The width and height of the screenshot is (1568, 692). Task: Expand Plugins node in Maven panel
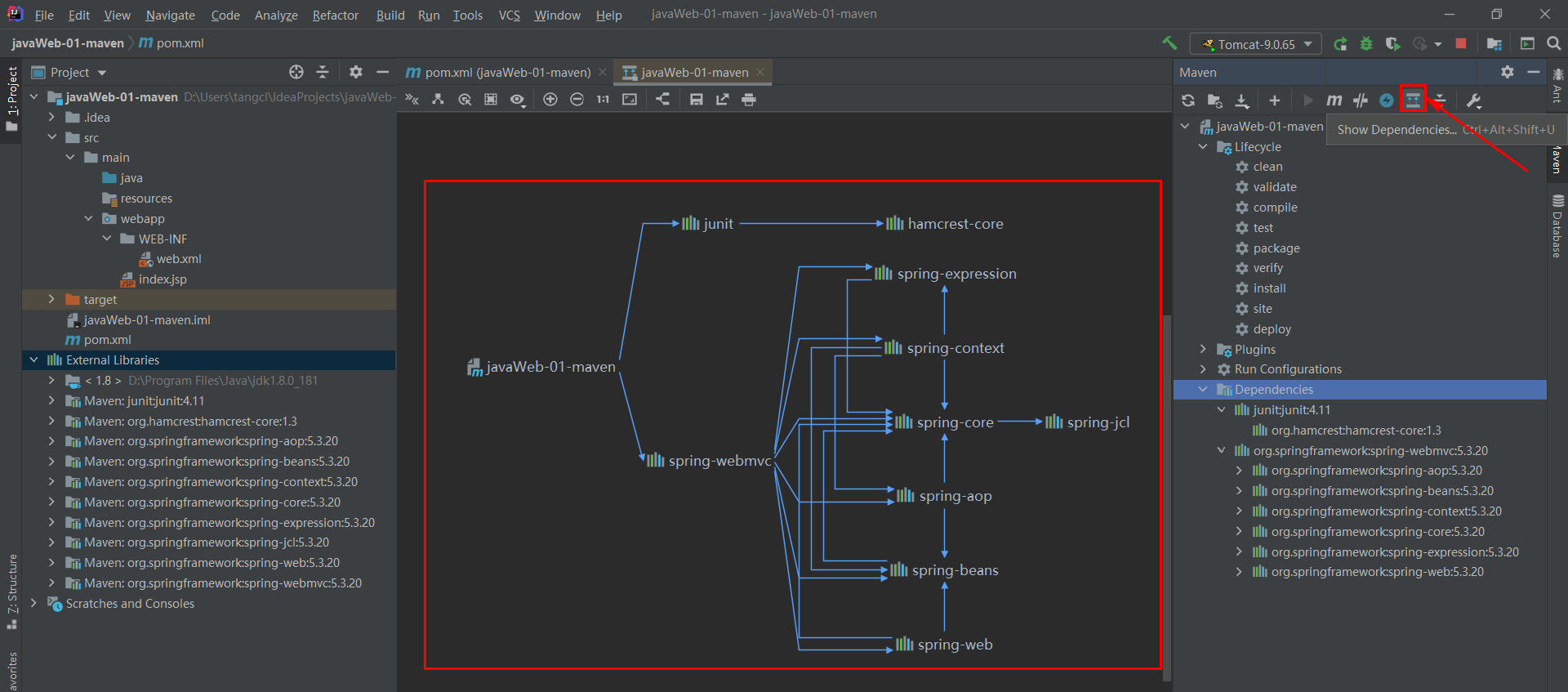tap(1203, 349)
